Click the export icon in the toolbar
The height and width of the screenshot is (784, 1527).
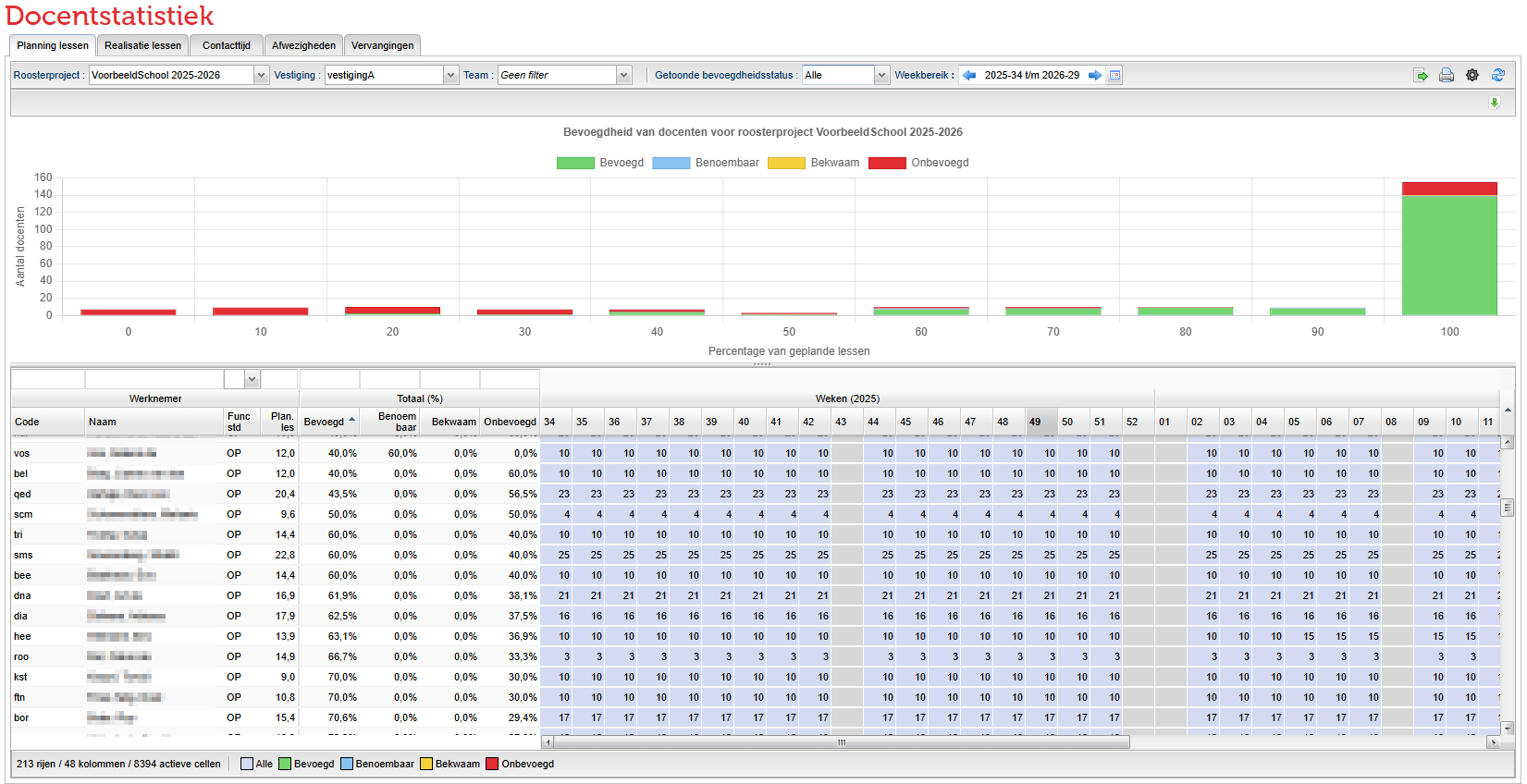[1421, 76]
